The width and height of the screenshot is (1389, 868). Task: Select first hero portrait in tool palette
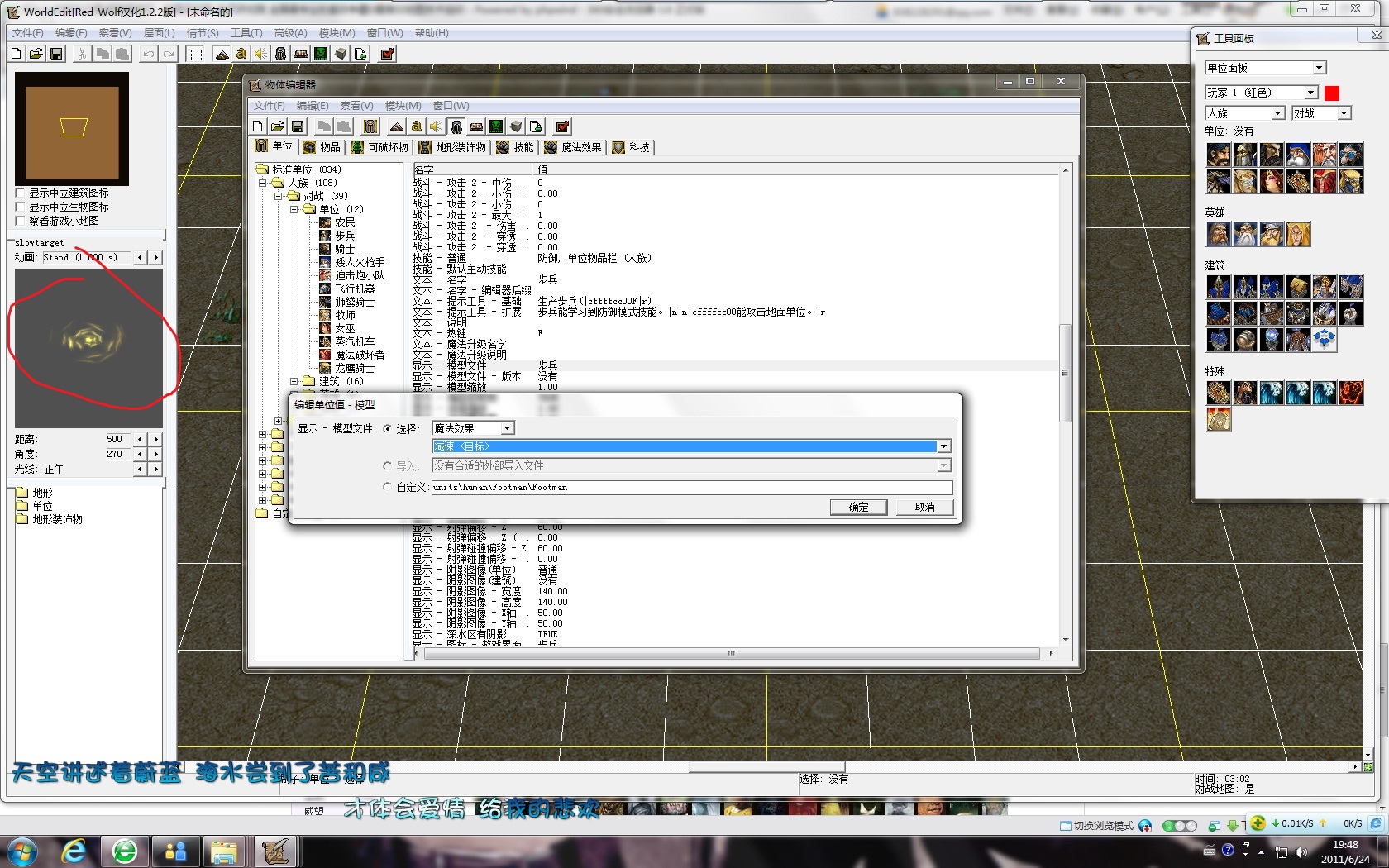1219,234
